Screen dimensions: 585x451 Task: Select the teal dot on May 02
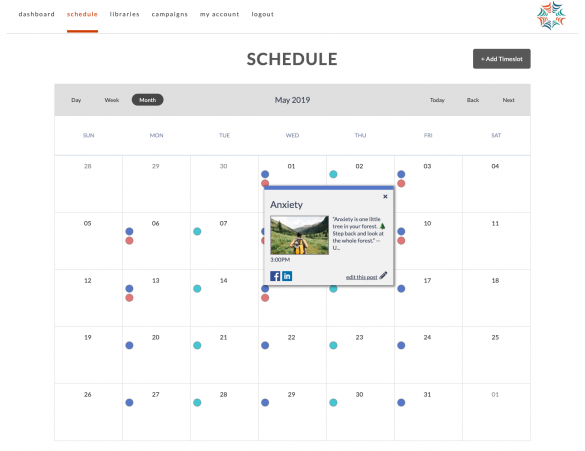coord(333,174)
